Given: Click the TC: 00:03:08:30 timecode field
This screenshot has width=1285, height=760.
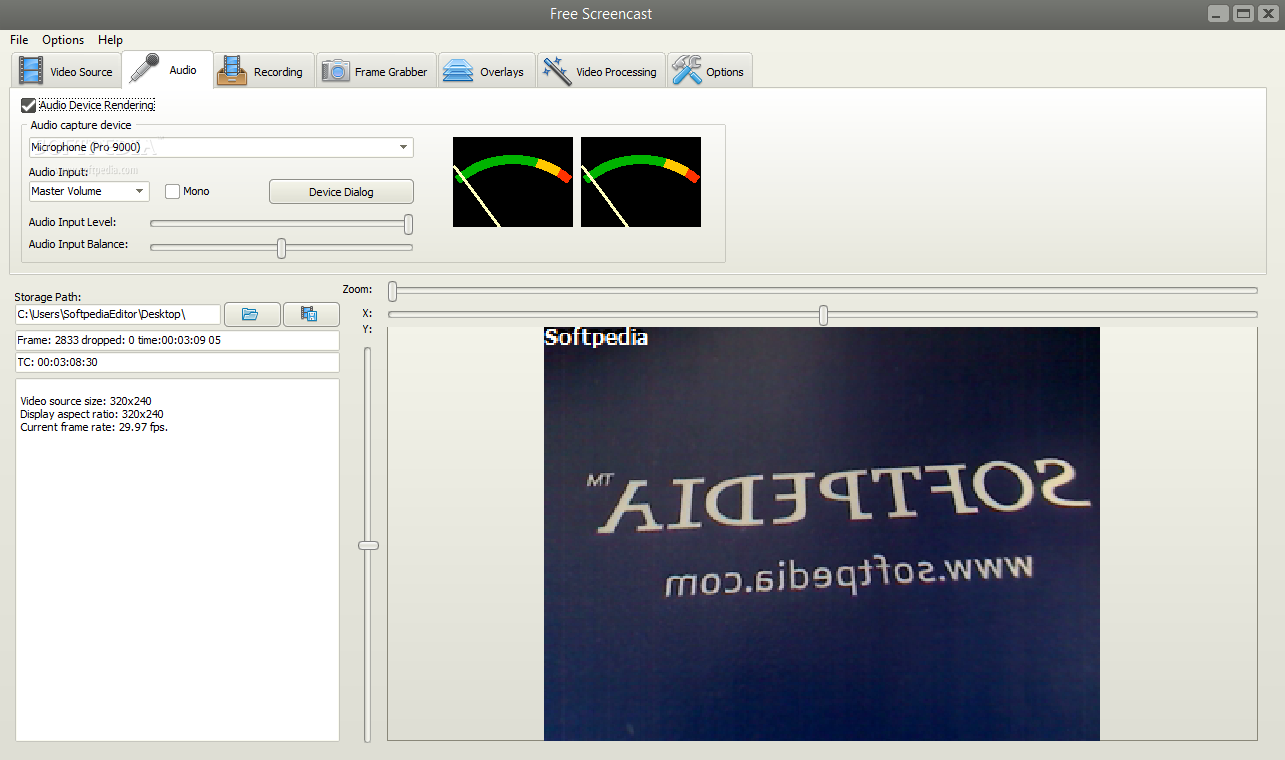Looking at the screenshot, I should 177,362.
